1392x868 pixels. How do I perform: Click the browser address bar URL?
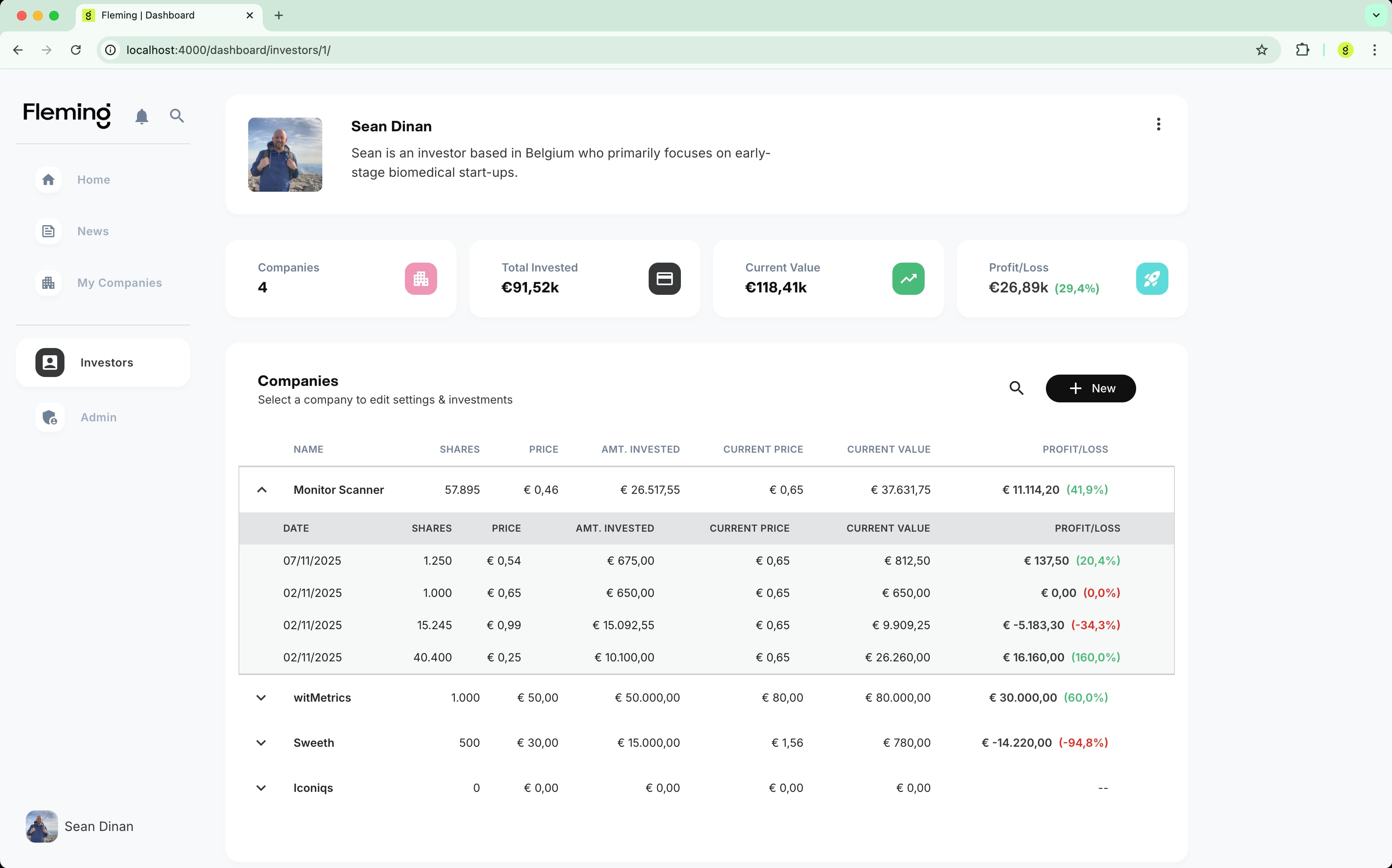point(228,50)
